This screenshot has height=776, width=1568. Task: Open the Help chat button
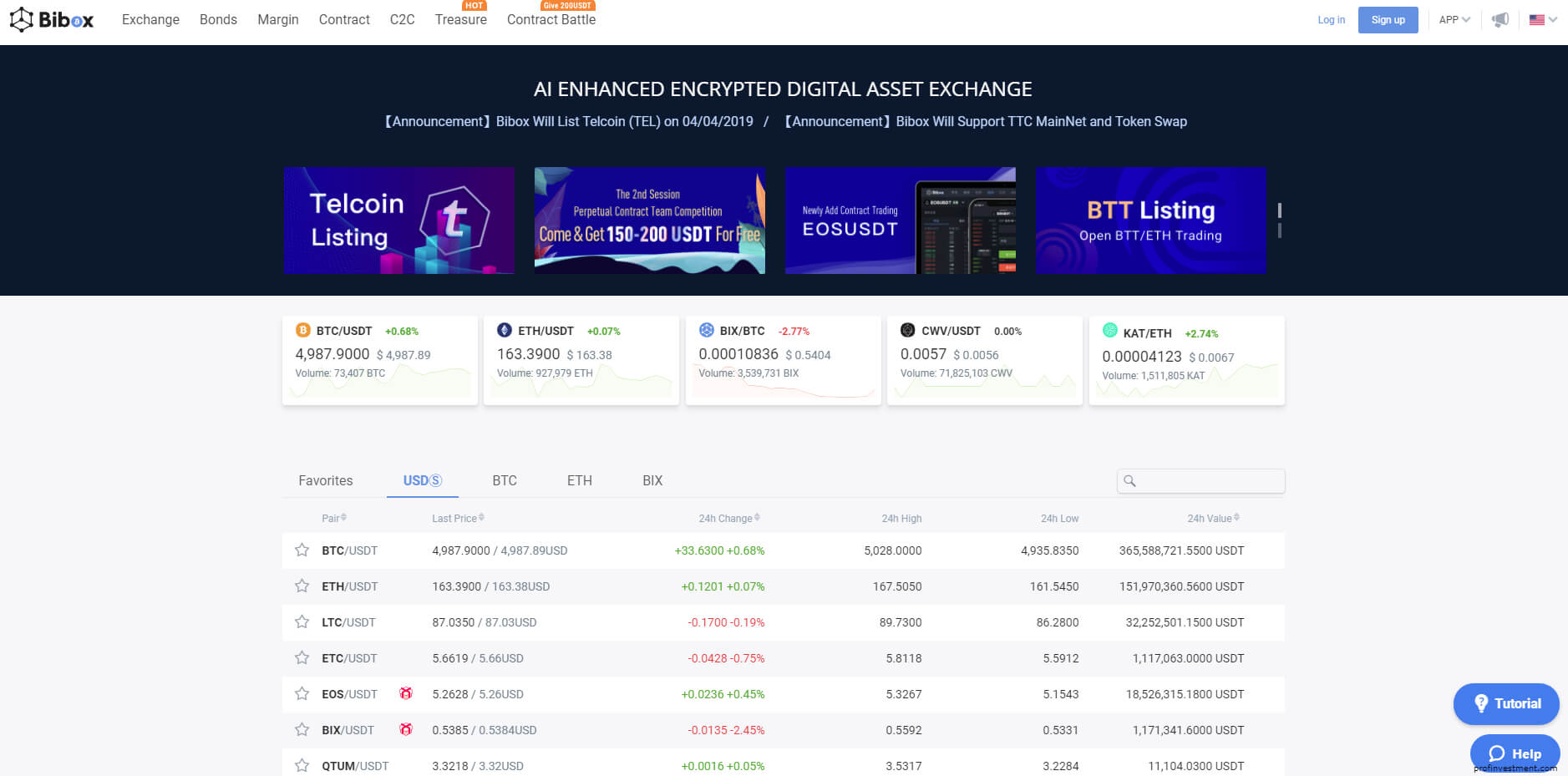(x=1515, y=753)
